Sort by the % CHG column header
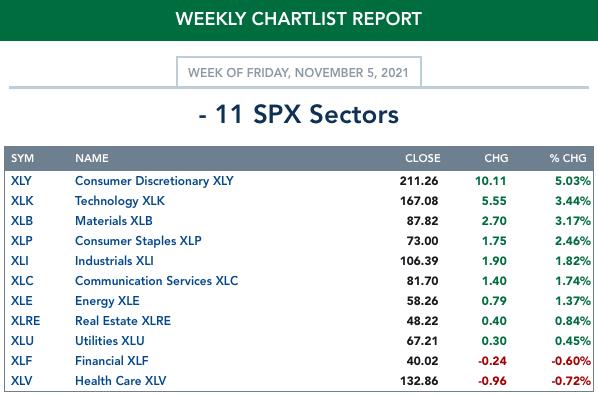This screenshot has width=598, height=395. pyautogui.click(x=568, y=158)
